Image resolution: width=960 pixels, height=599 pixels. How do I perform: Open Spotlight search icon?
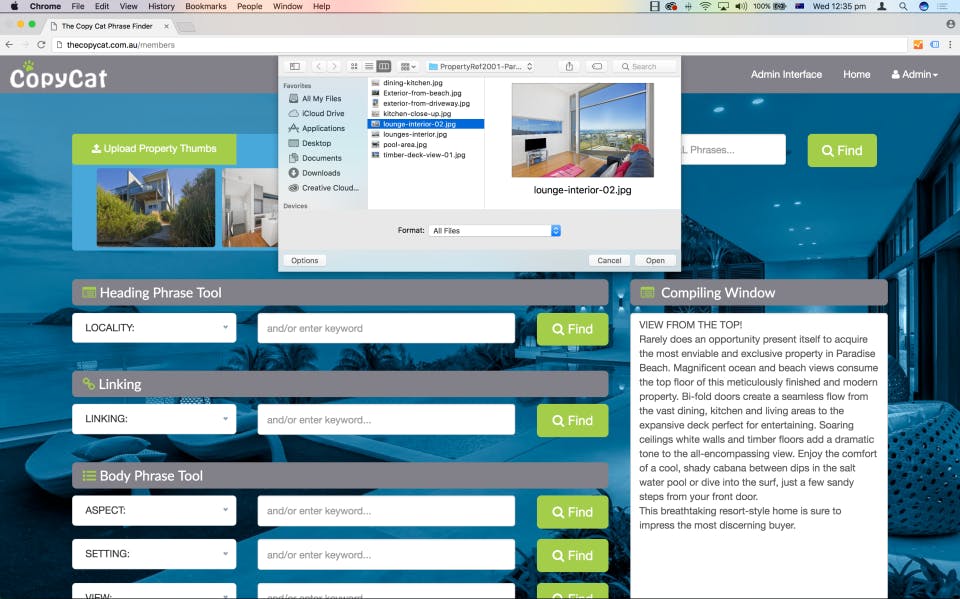[x=903, y=6]
